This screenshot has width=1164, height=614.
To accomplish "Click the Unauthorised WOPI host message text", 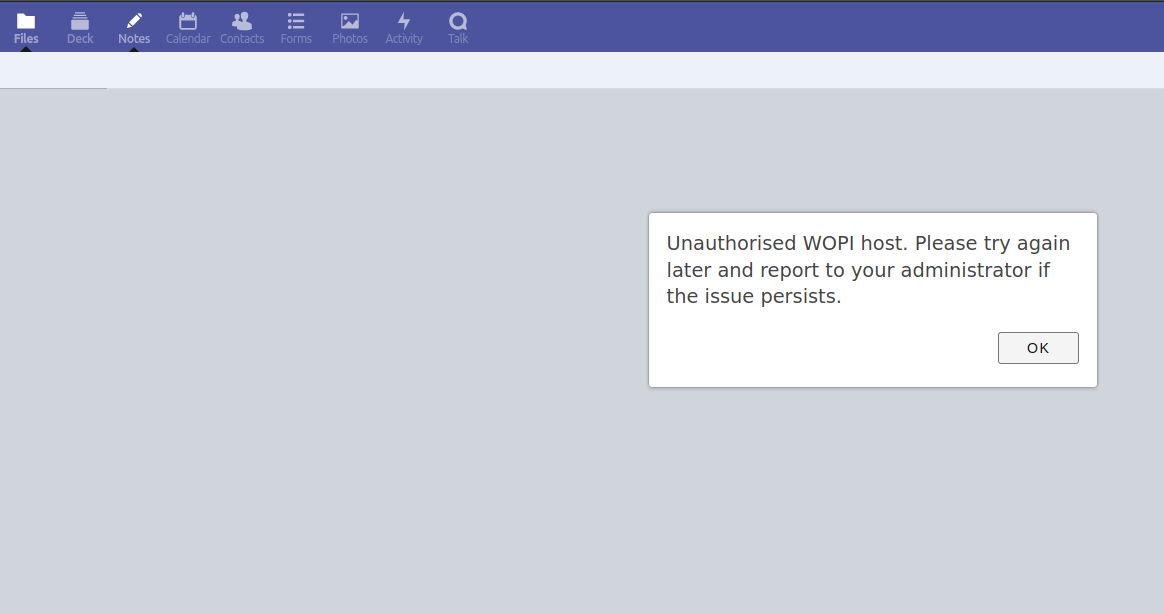I will point(868,270).
